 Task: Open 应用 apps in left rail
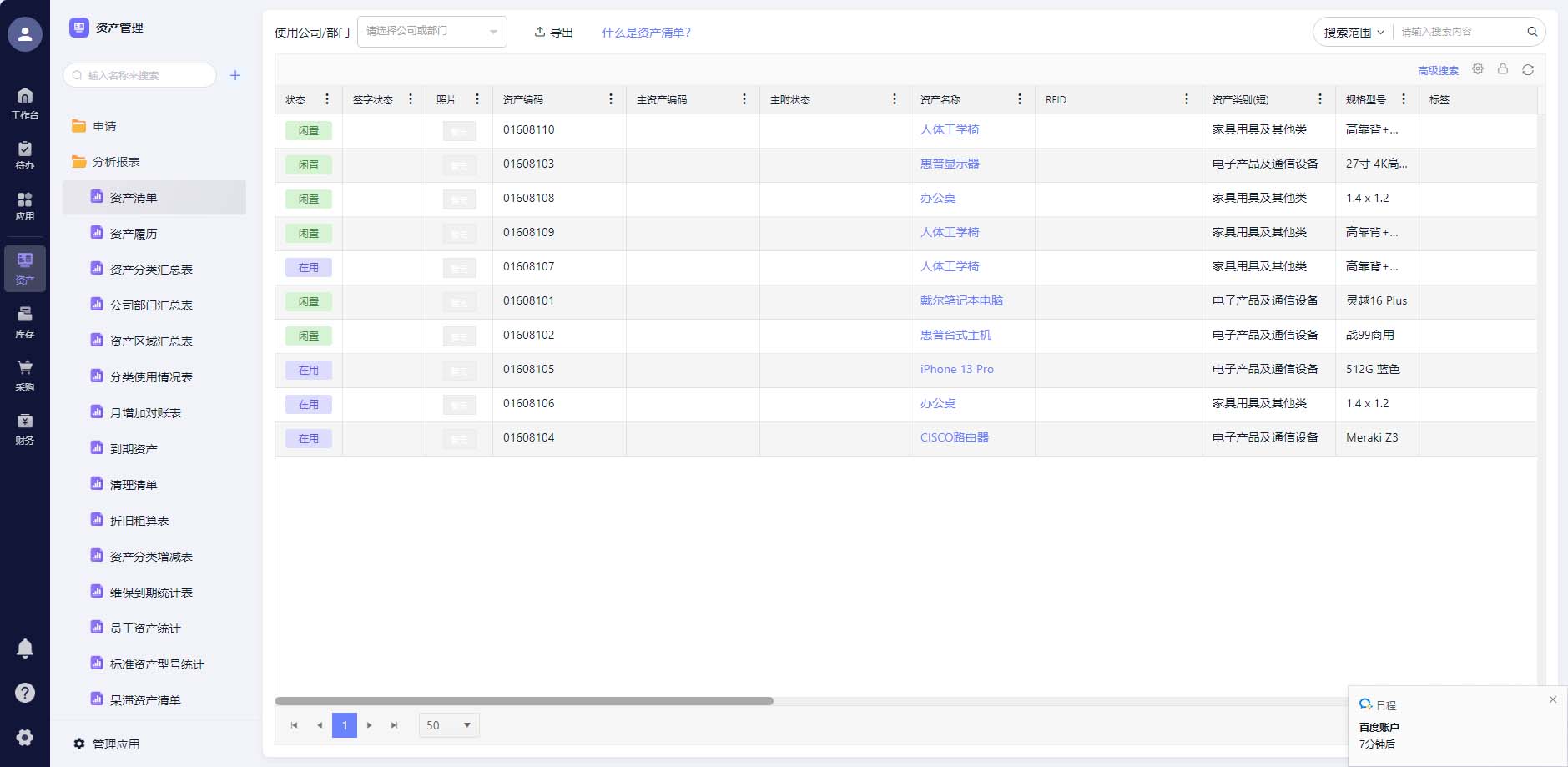tap(25, 205)
